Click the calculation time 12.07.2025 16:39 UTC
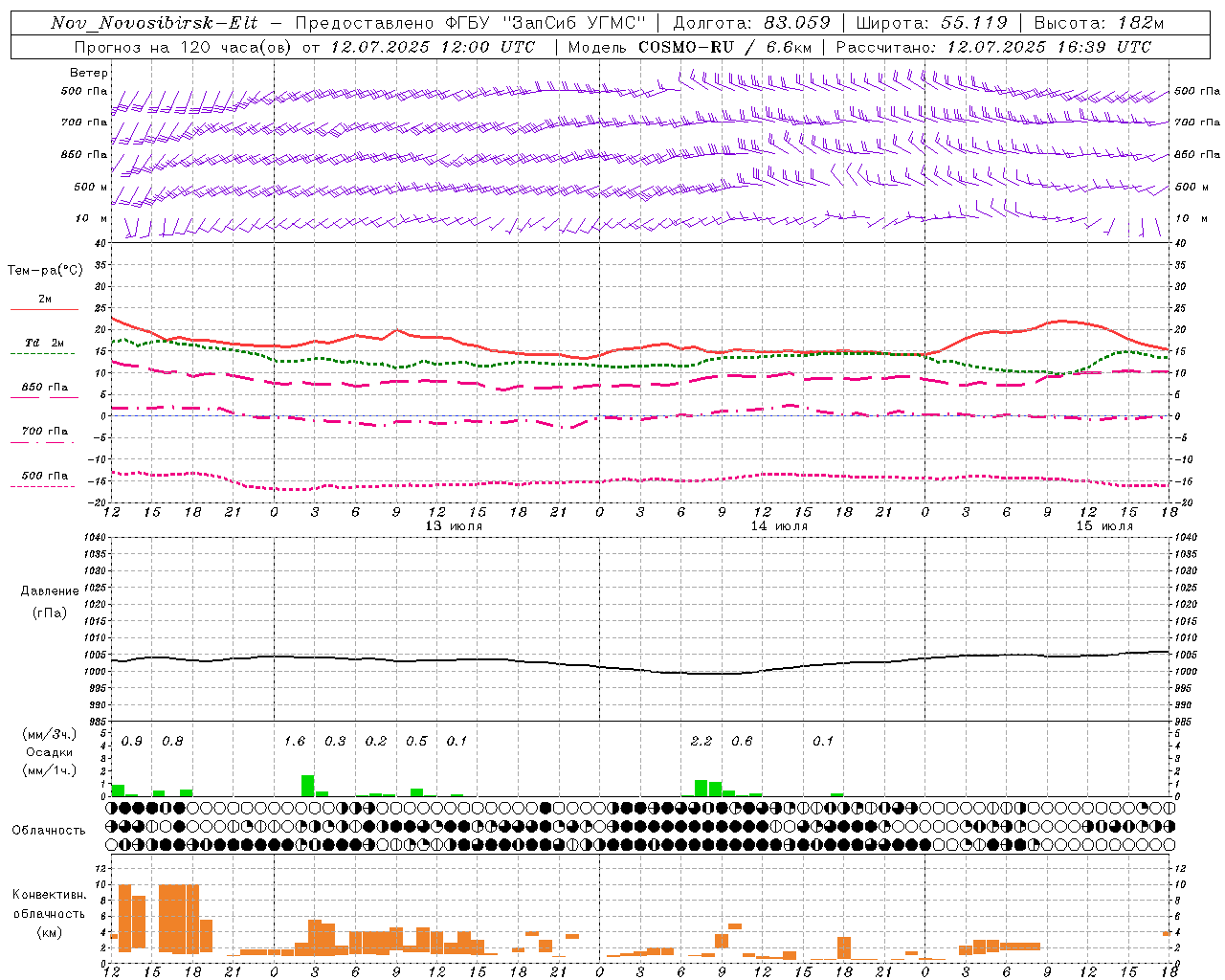 tap(1049, 47)
